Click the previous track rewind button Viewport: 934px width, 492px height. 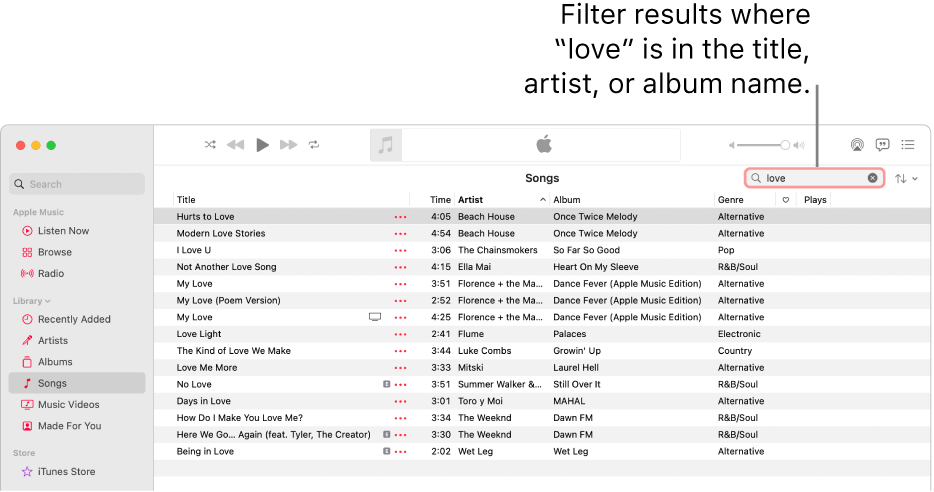pos(236,145)
